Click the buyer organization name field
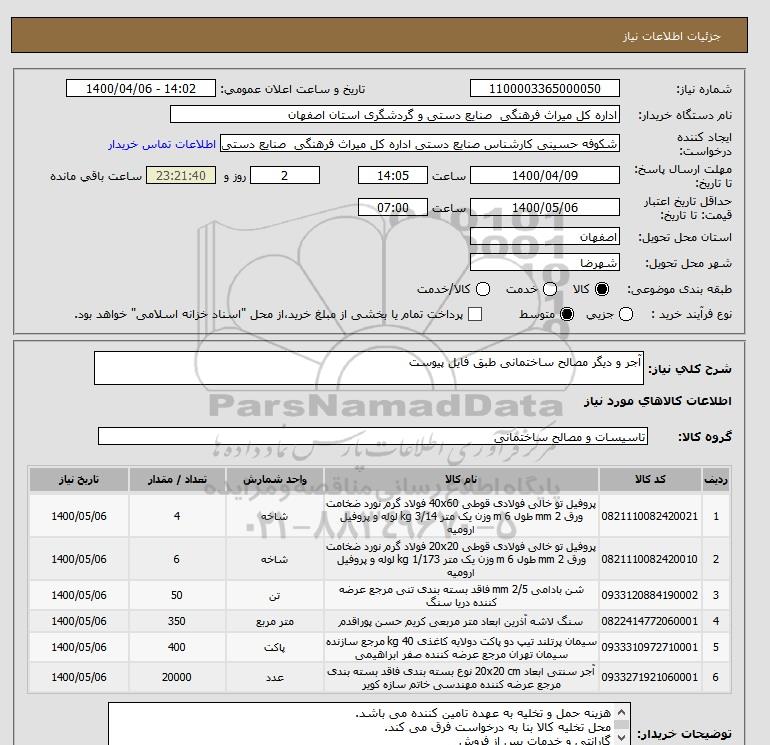 [395, 114]
